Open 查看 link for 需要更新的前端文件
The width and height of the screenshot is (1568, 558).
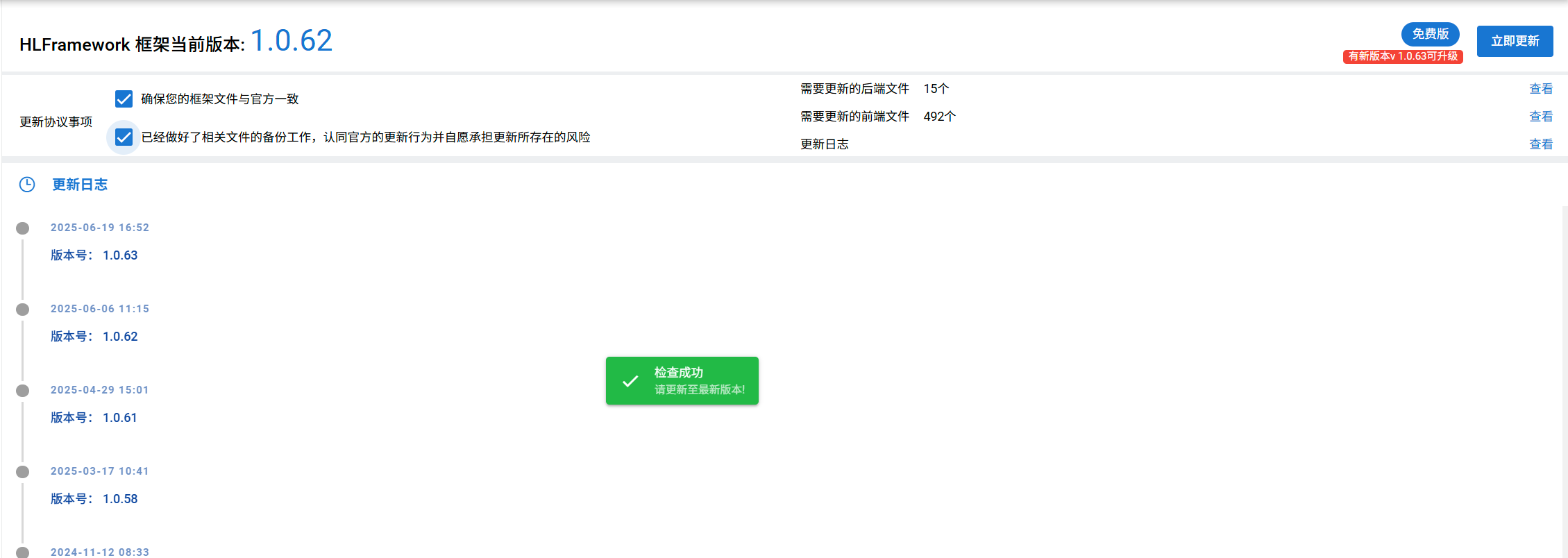pos(1541,117)
